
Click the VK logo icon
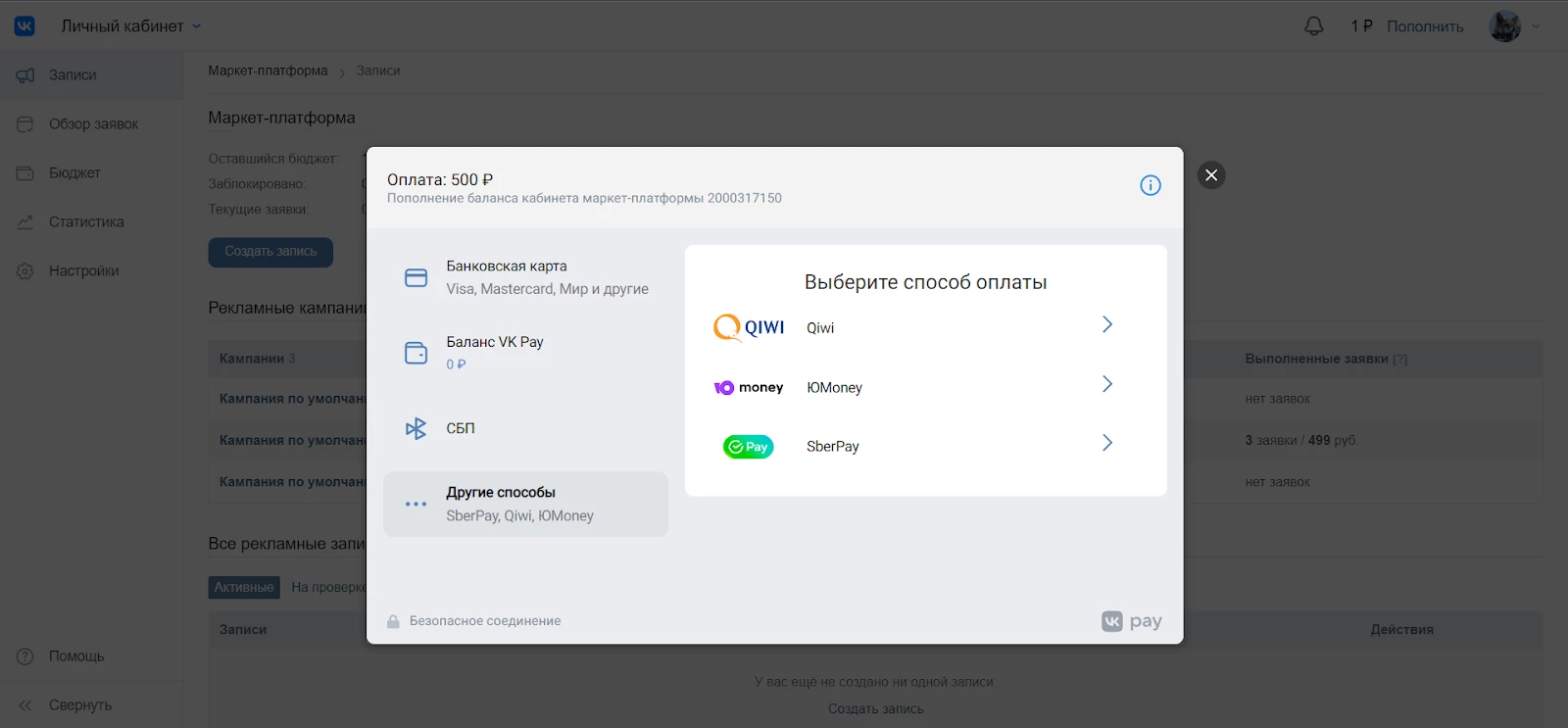(x=24, y=26)
